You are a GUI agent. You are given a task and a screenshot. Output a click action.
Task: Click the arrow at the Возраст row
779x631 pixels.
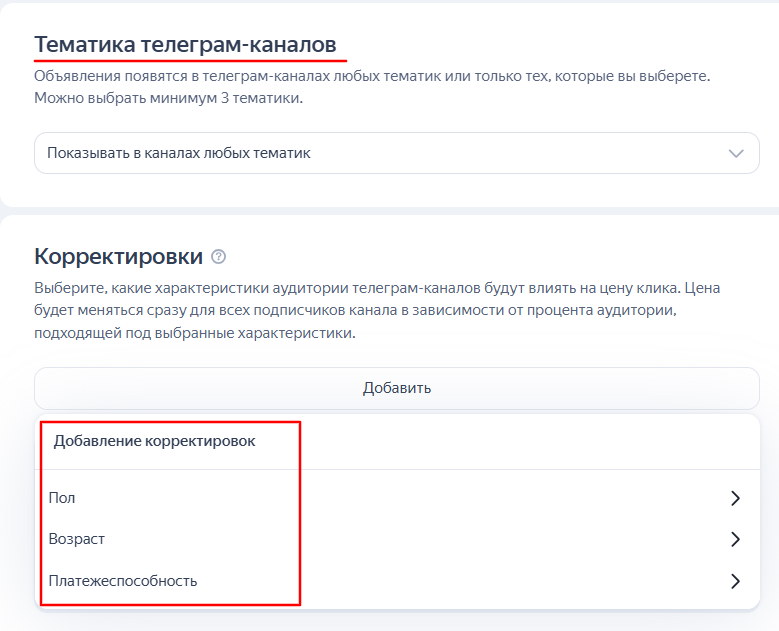735,539
